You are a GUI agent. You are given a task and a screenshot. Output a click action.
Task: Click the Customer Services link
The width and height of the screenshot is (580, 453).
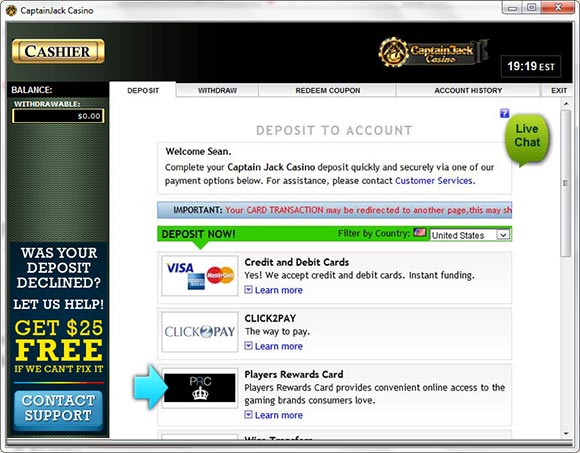click(435, 180)
